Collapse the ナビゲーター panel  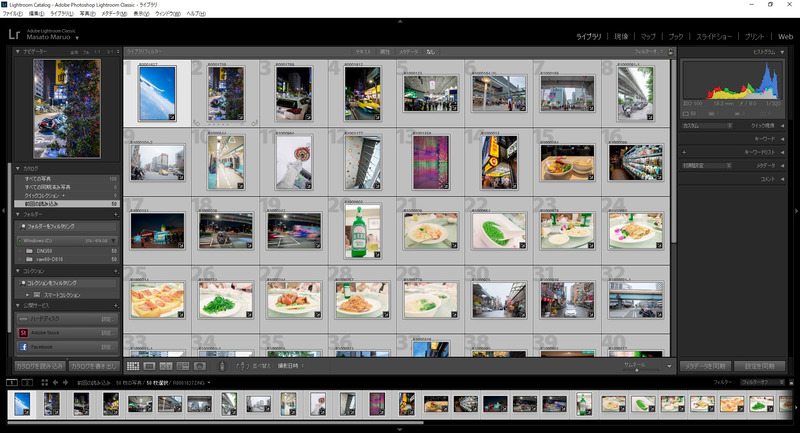coord(18,52)
